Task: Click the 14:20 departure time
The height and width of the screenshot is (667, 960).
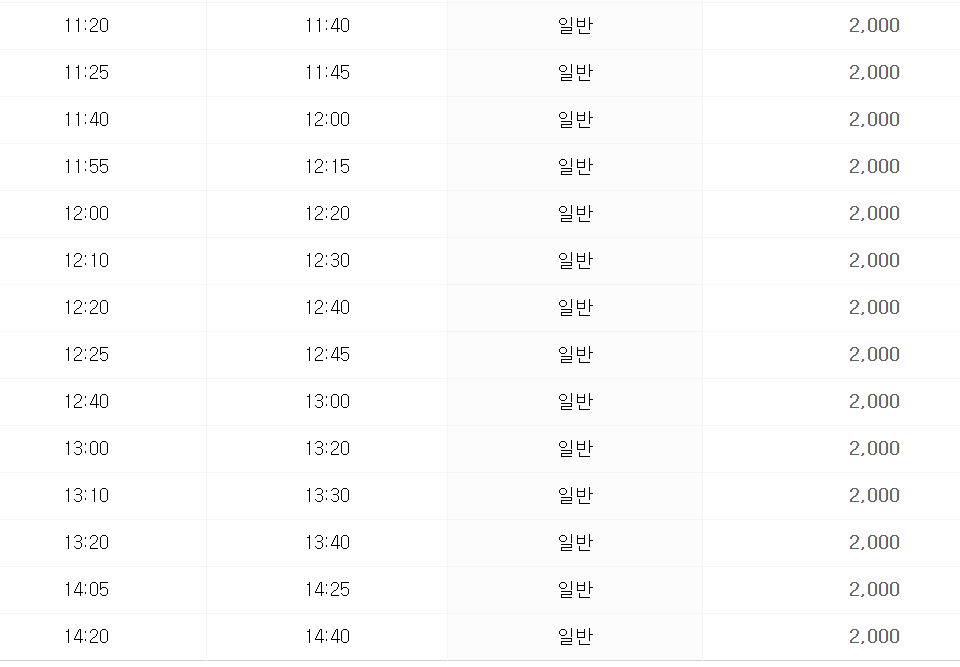Action: 86,636
